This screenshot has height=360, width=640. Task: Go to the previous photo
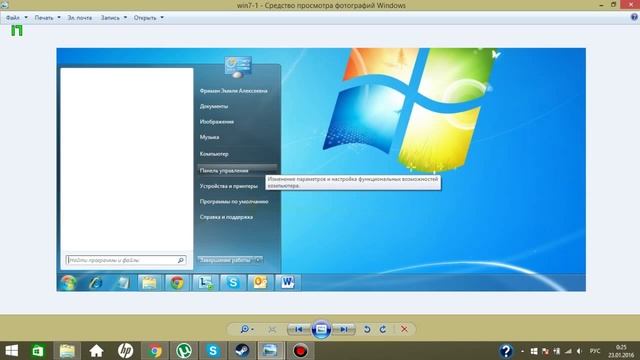pos(298,329)
